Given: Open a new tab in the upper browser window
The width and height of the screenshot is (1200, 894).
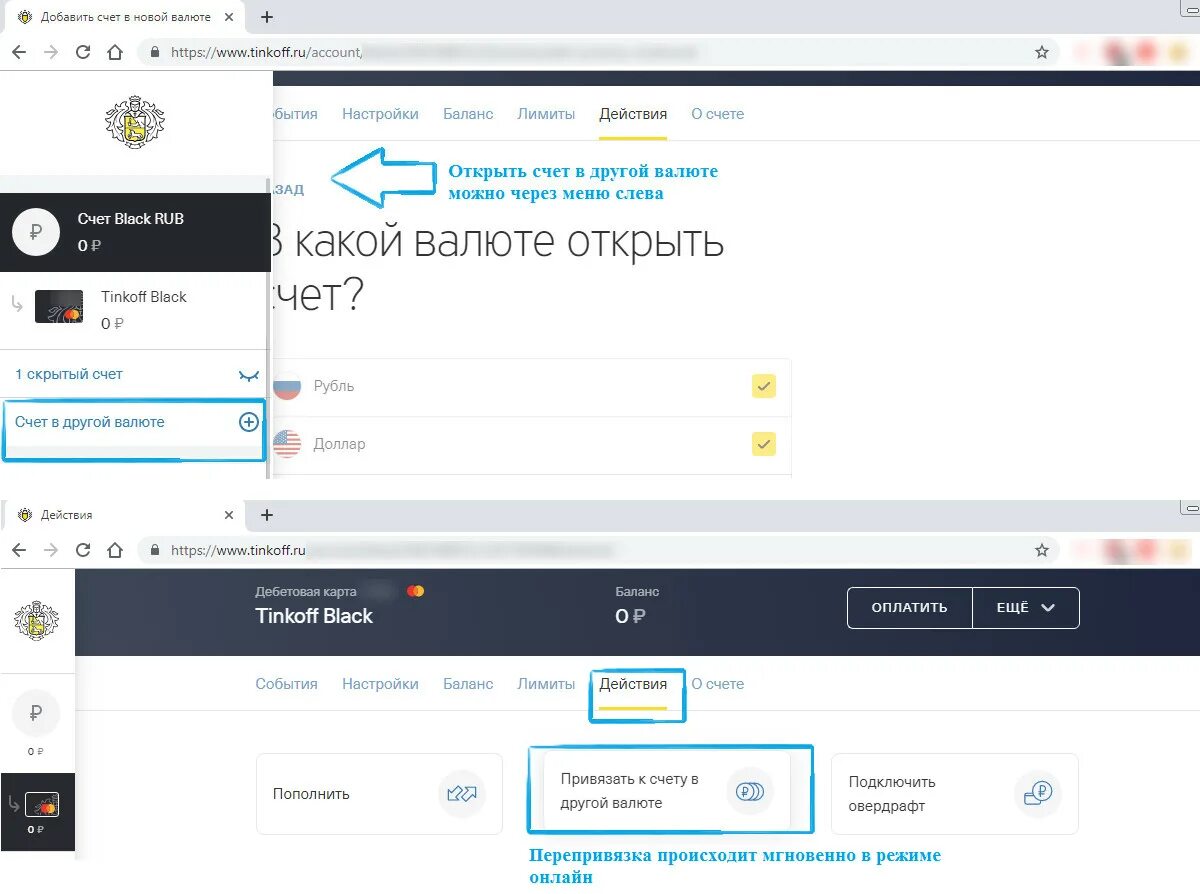Looking at the screenshot, I should (267, 17).
